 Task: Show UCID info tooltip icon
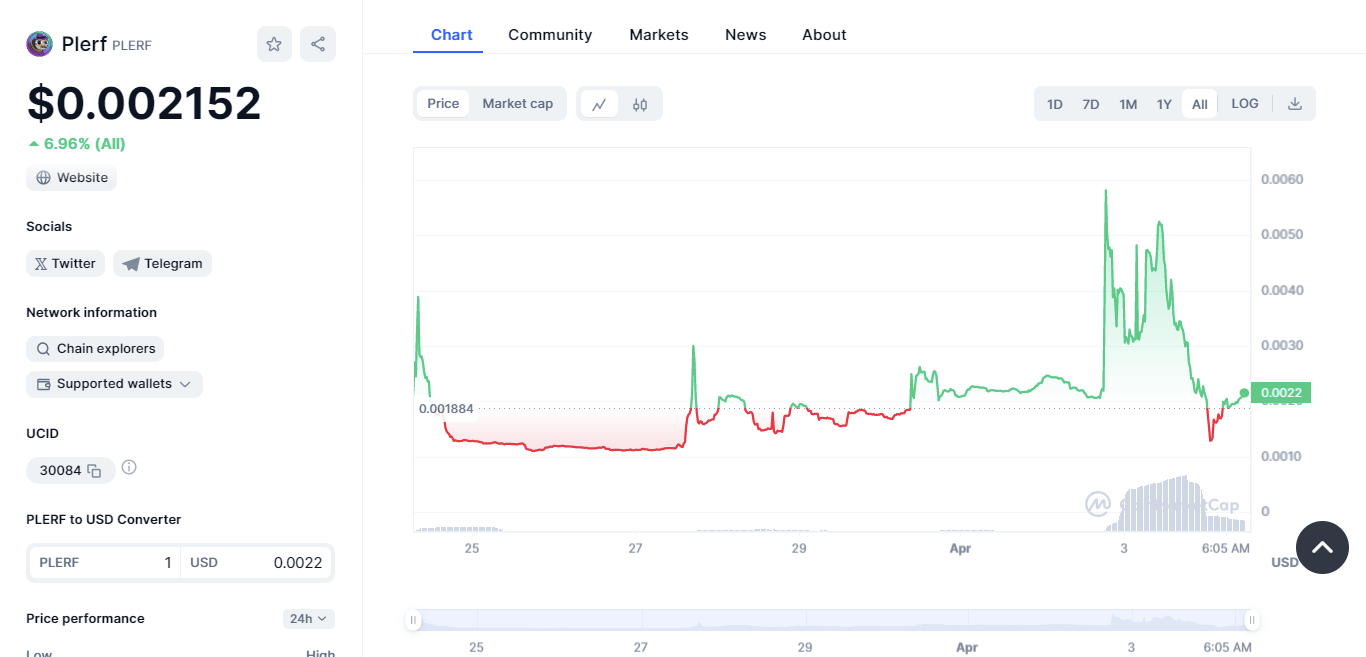(x=129, y=467)
